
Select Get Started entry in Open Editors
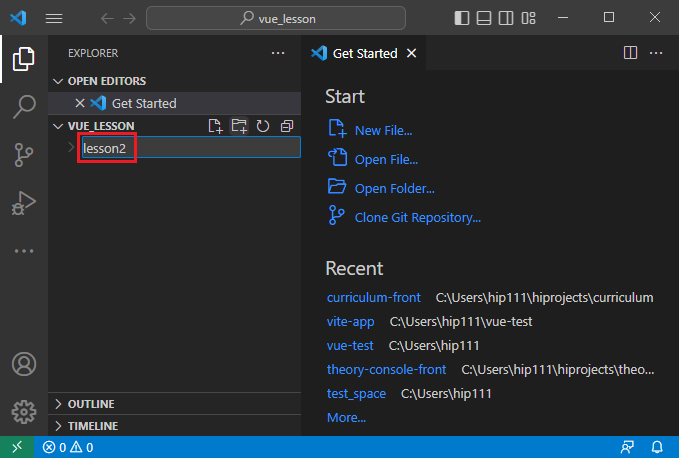tap(175, 103)
